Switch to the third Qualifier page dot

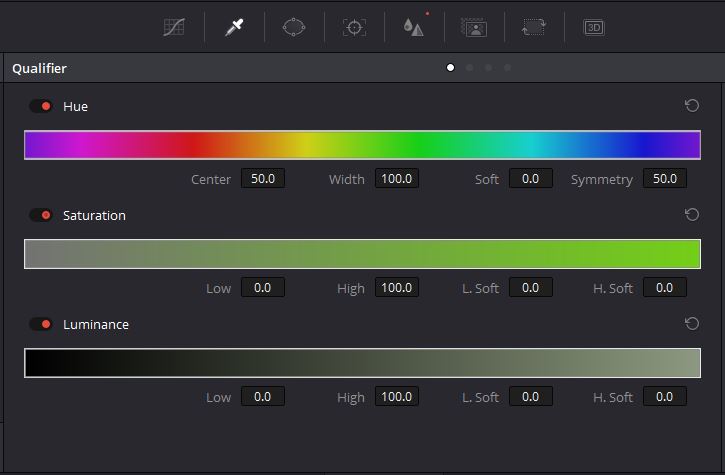(x=488, y=68)
